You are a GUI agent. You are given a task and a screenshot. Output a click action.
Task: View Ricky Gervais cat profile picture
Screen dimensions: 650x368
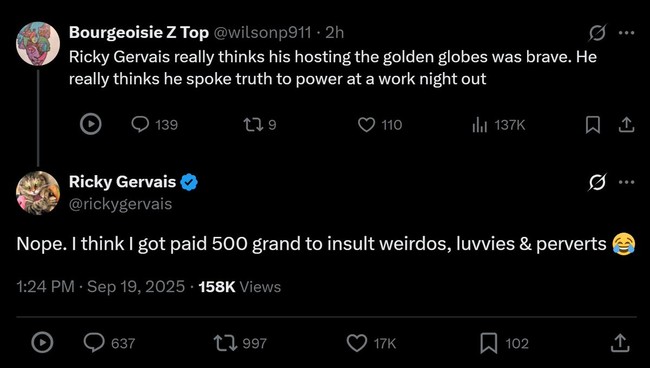pos(38,193)
